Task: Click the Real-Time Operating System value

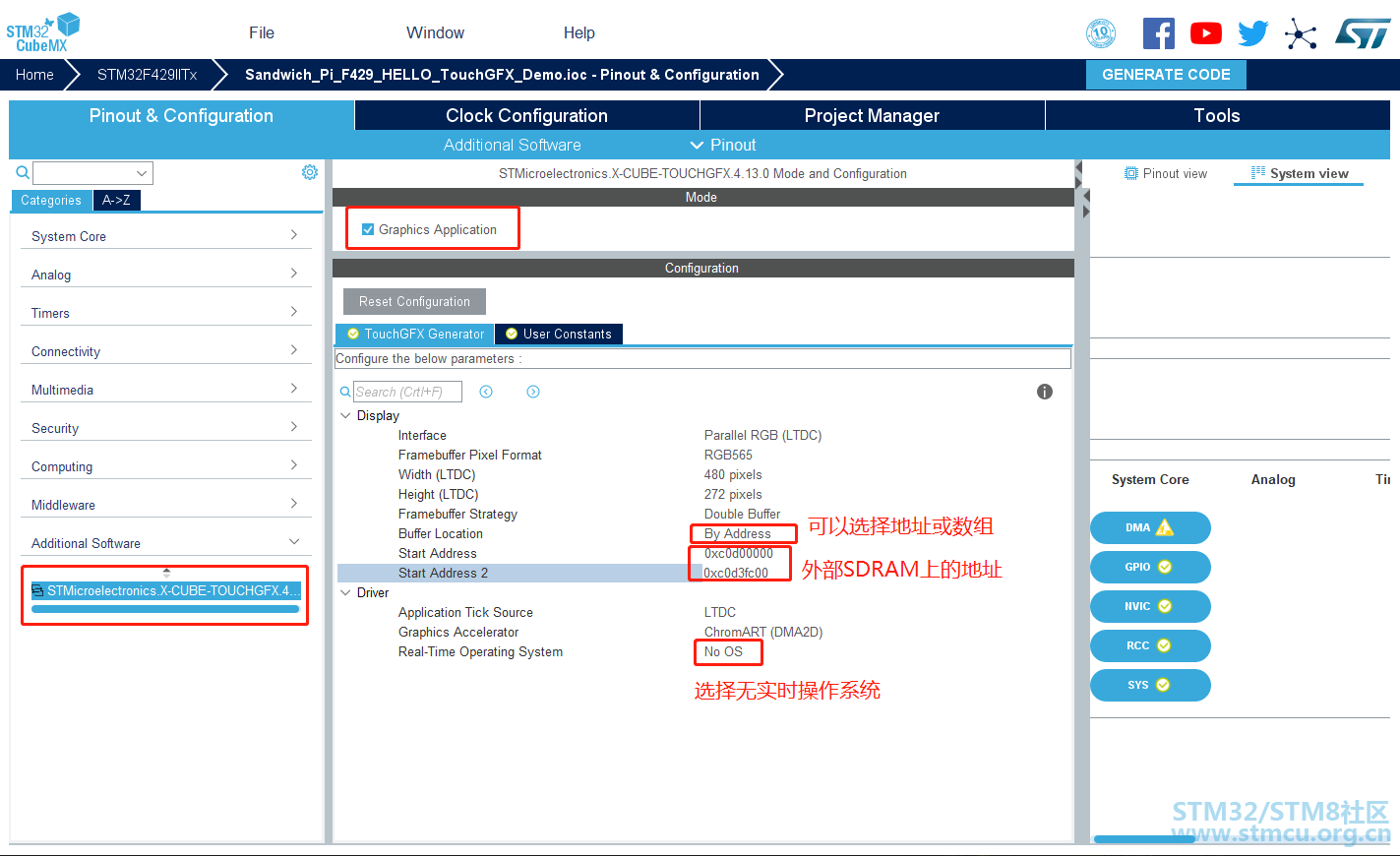Action: coord(723,651)
